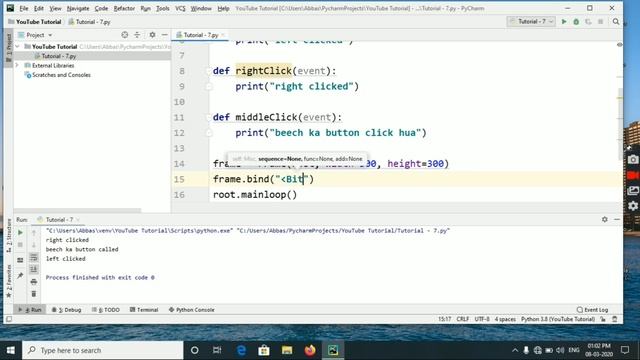Click the Debug bug icon in the top toolbar
This screenshot has width=640, height=360.
[576, 22]
